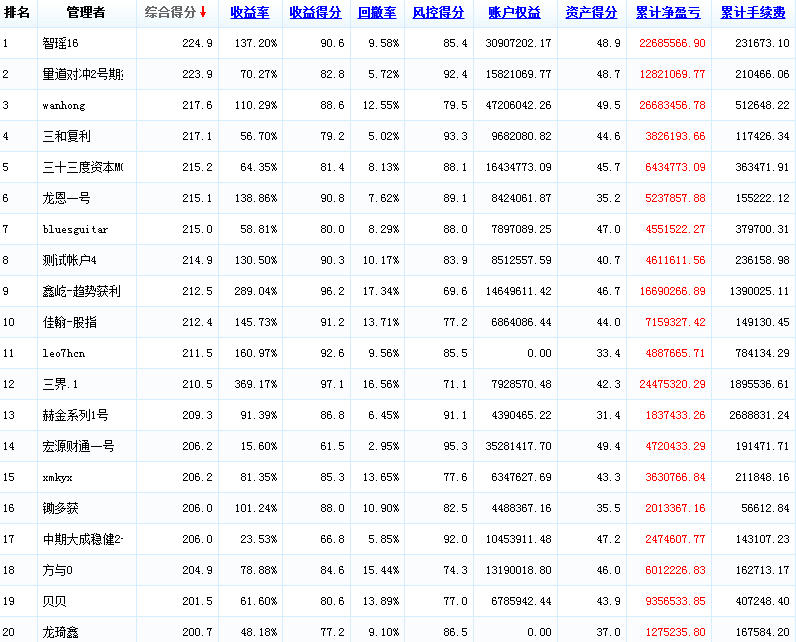796x642 pixels.
Task: Click the 综合得分 column header text
Action: coord(168,13)
